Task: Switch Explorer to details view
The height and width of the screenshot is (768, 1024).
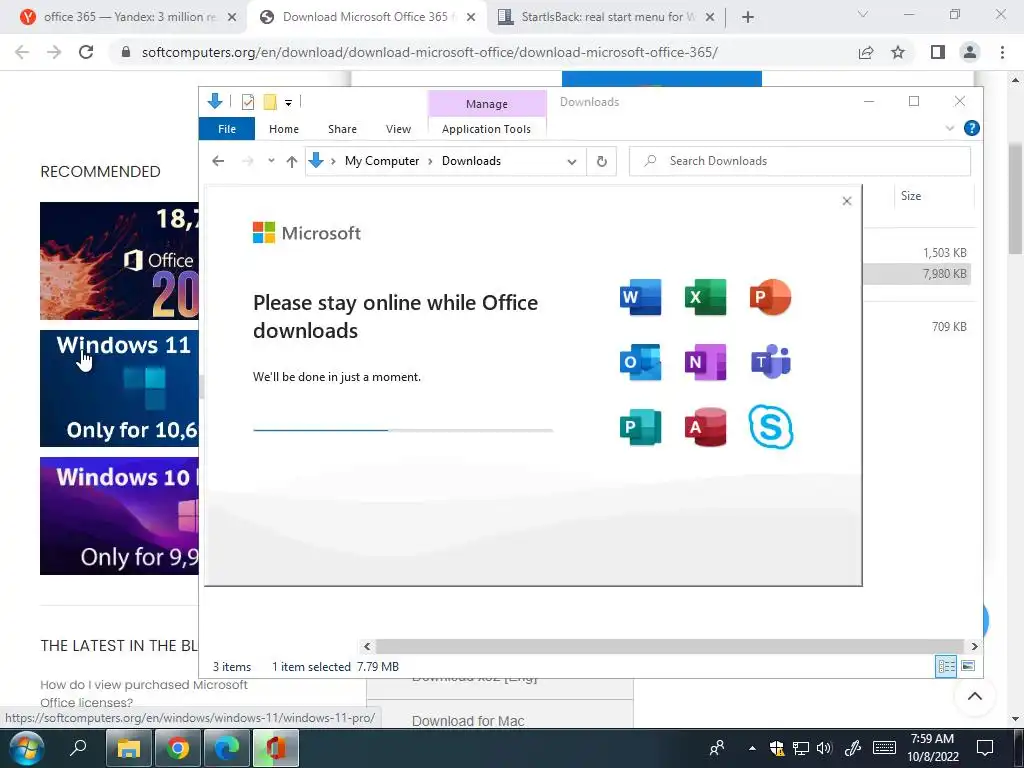Action: [x=946, y=665]
